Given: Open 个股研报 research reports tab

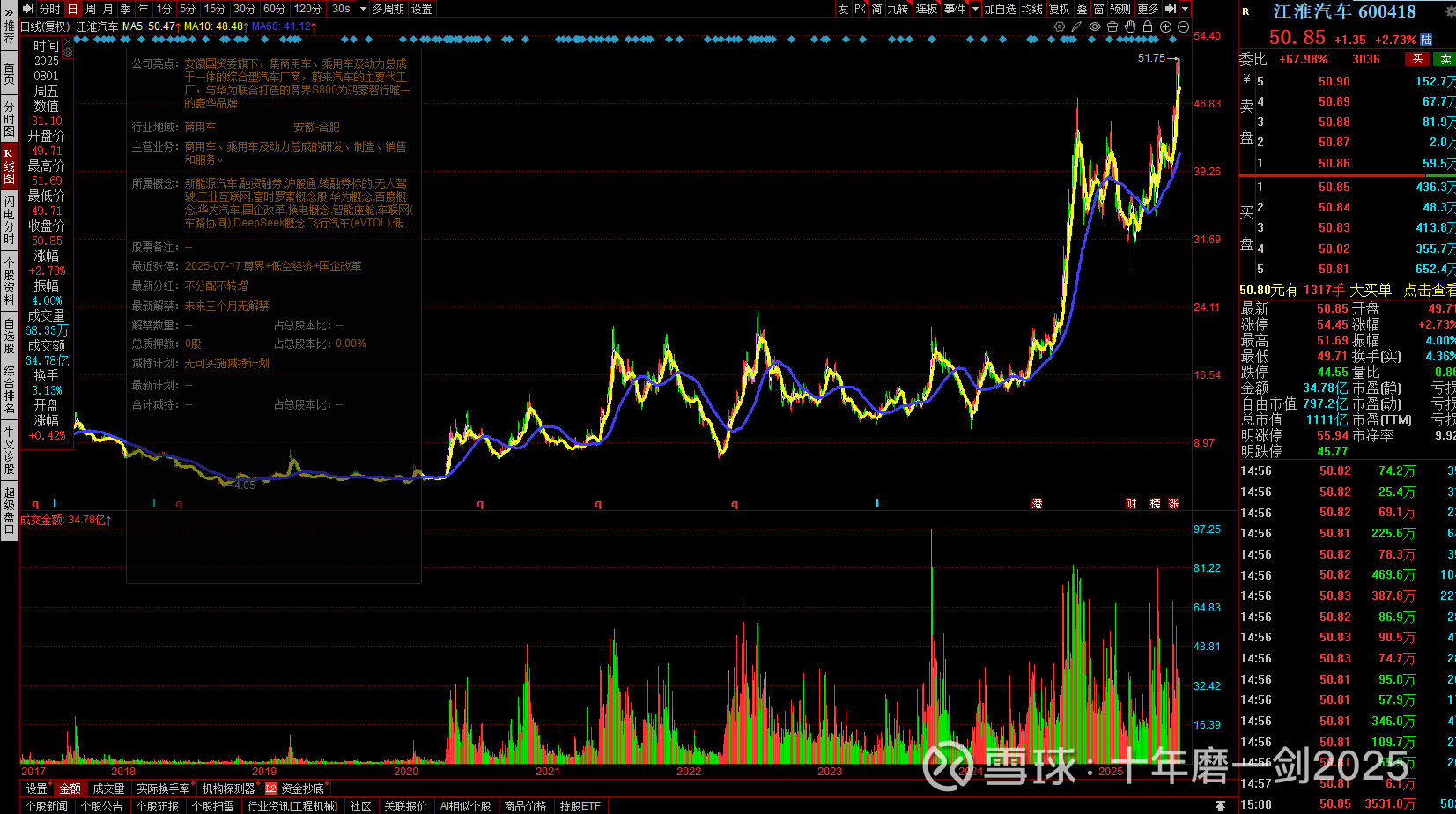Looking at the screenshot, I should [158, 806].
